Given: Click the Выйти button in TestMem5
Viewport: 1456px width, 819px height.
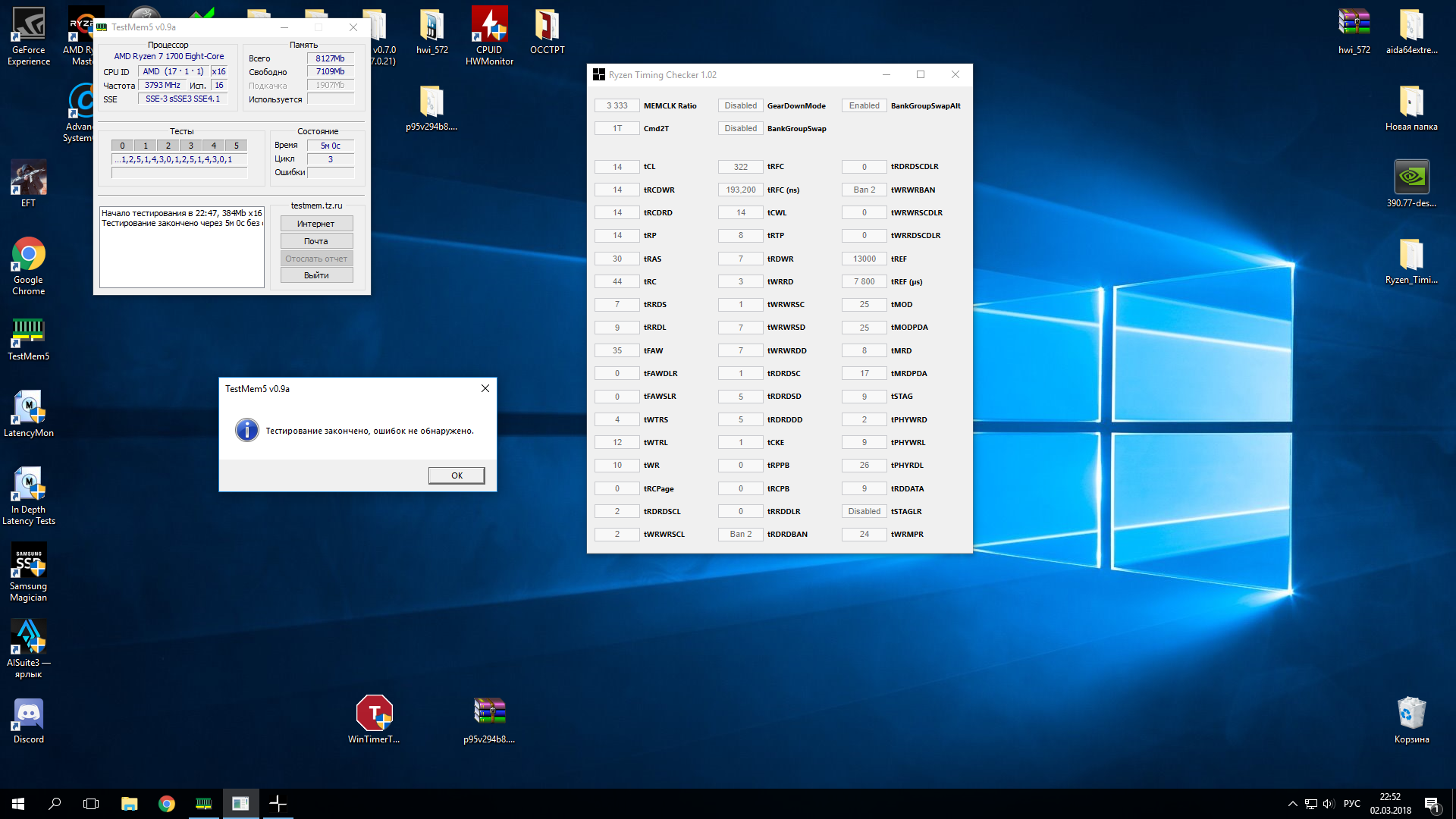Looking at the screenshot, I should (x=316, y=275).
